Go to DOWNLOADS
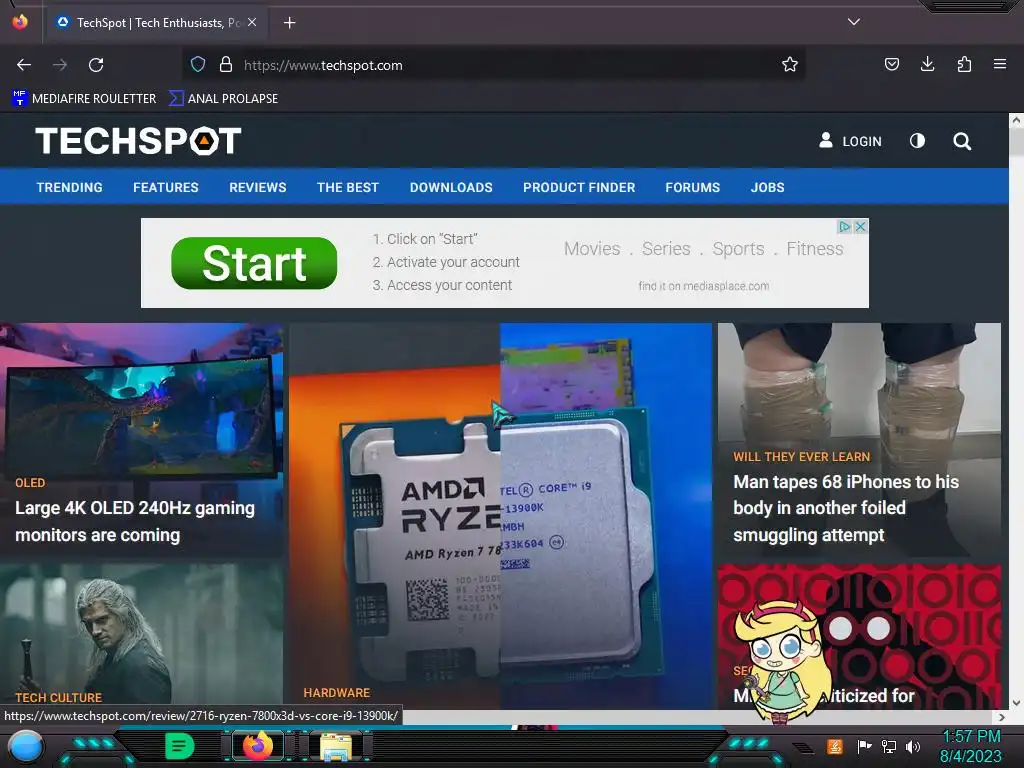This screenshot has width=1024, height=768. pos(451,187)
